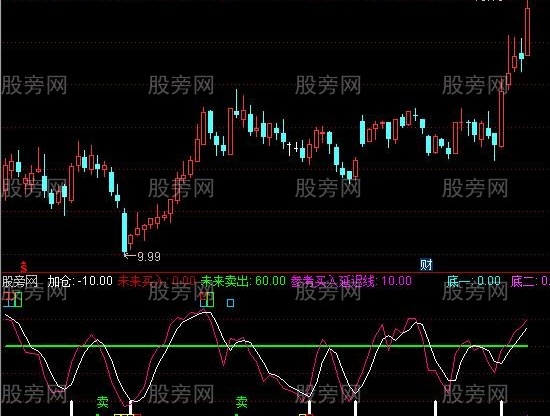
Task: Click the 9.99 low price label
Action: coord(149,257)
